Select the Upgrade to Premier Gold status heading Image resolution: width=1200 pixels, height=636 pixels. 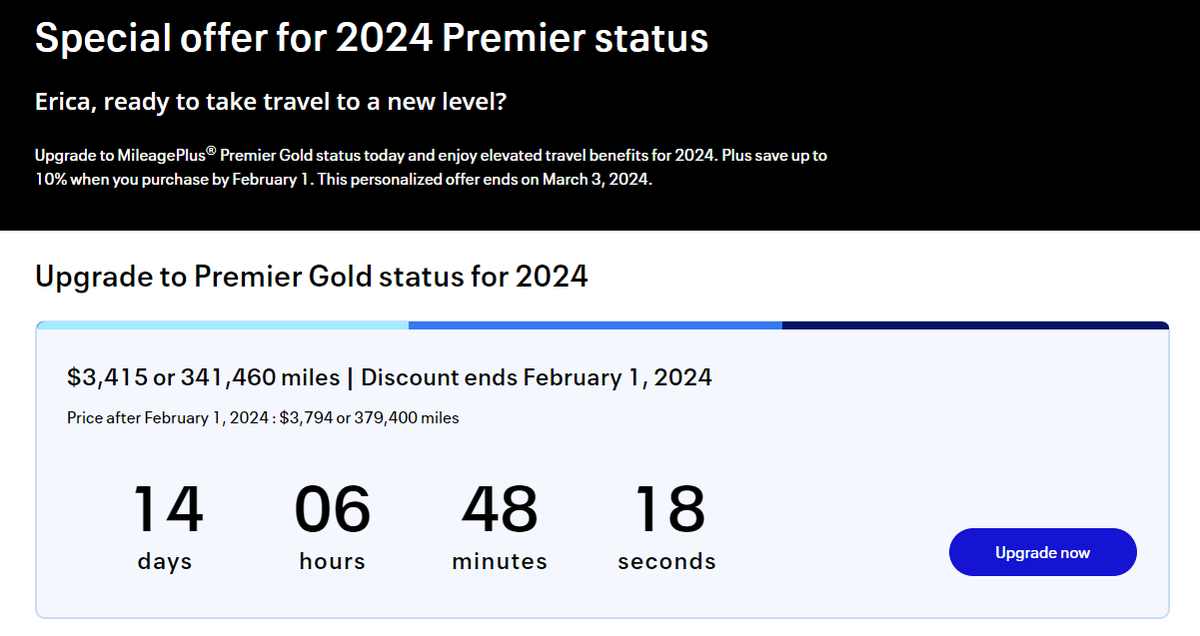tap(312, 276)
